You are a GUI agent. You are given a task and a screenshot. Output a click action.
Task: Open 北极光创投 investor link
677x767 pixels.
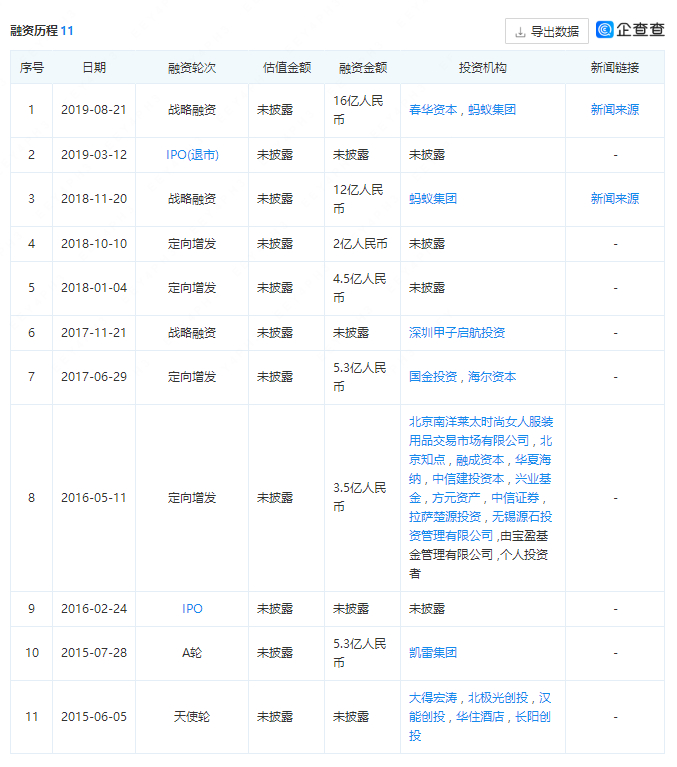coord(498,698)
